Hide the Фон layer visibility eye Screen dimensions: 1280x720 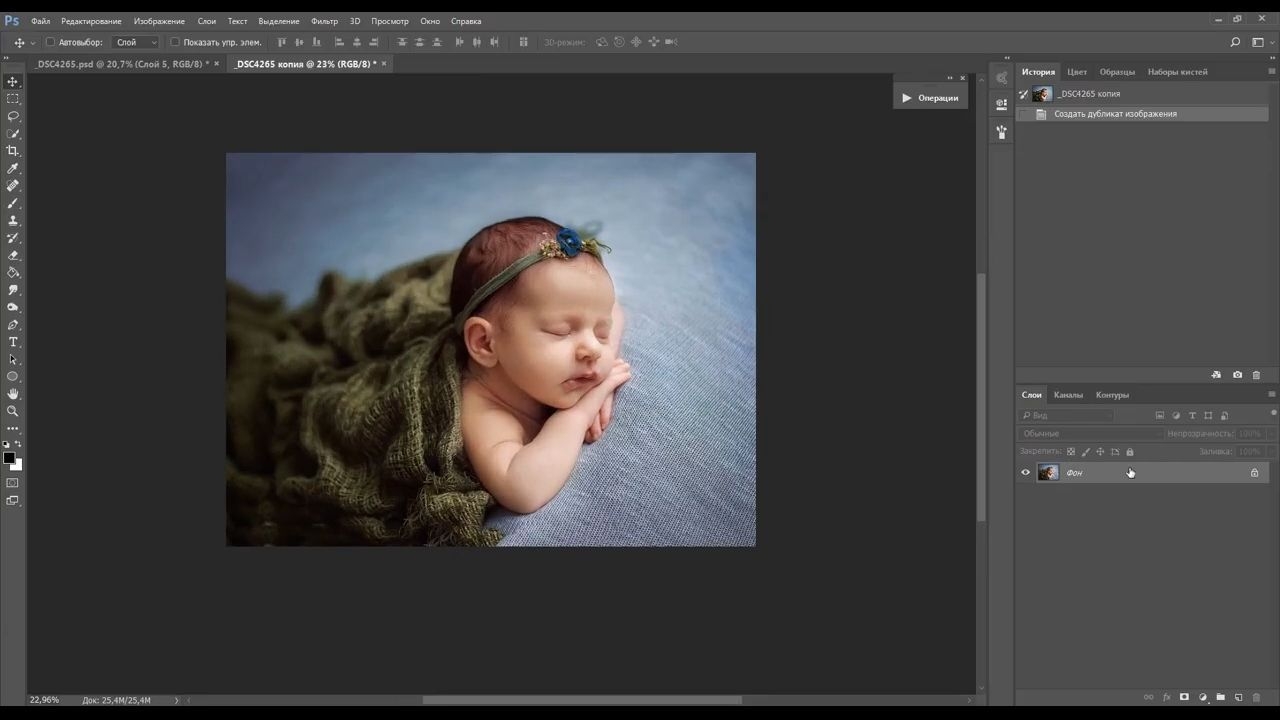1025,473
